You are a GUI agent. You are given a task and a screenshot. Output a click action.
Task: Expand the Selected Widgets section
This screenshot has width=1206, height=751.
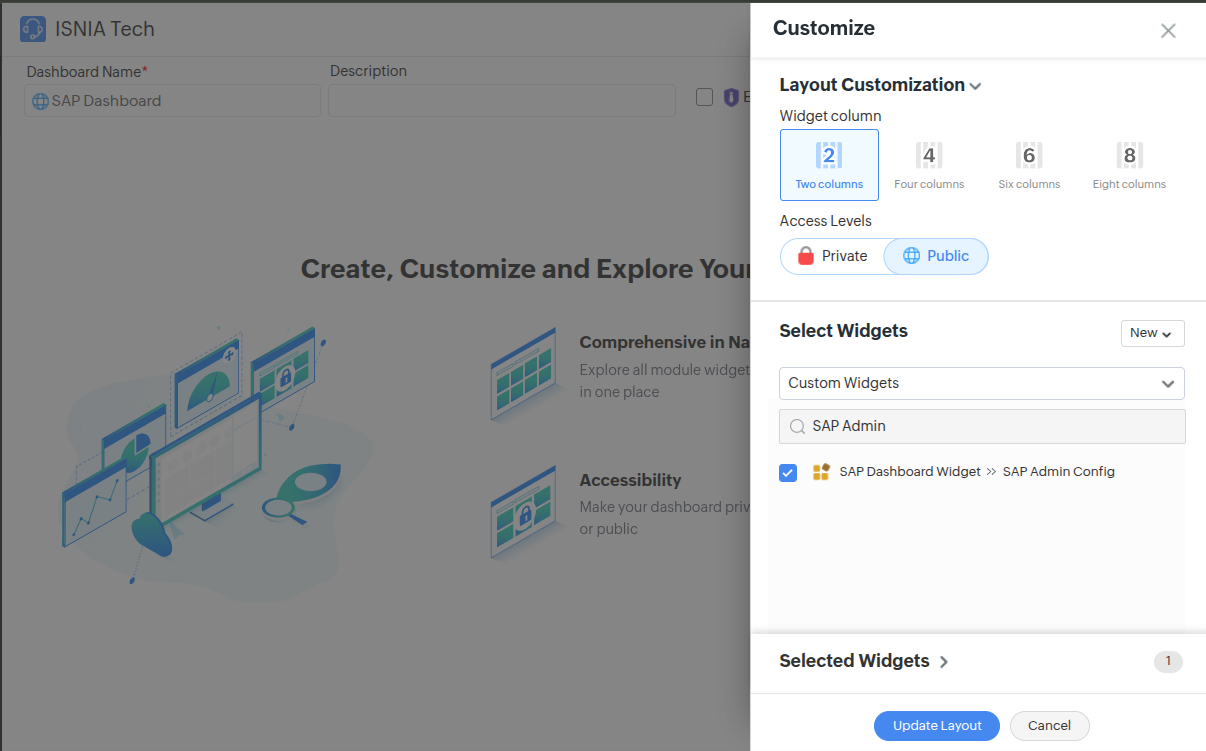click(x=943, y=661)
